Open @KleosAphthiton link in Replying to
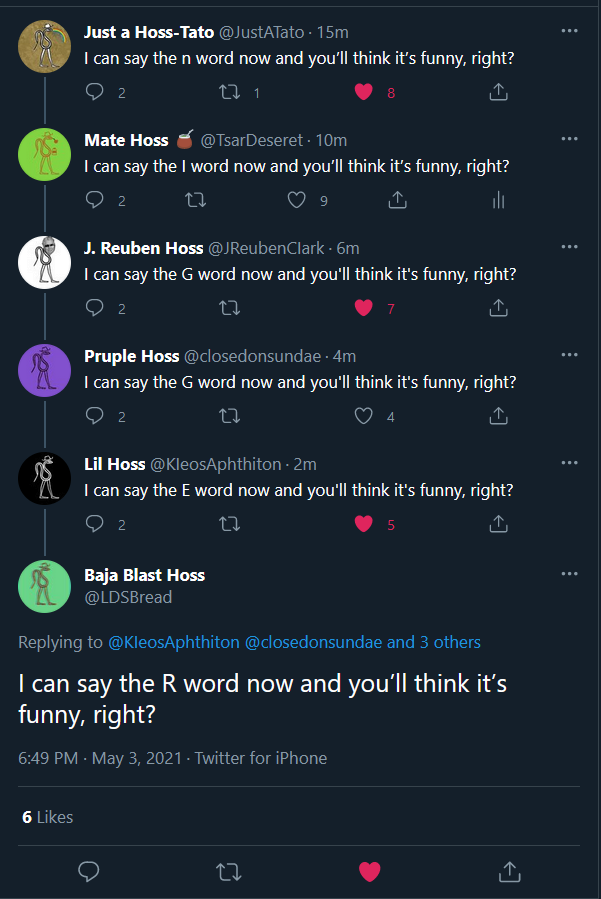 174,642
